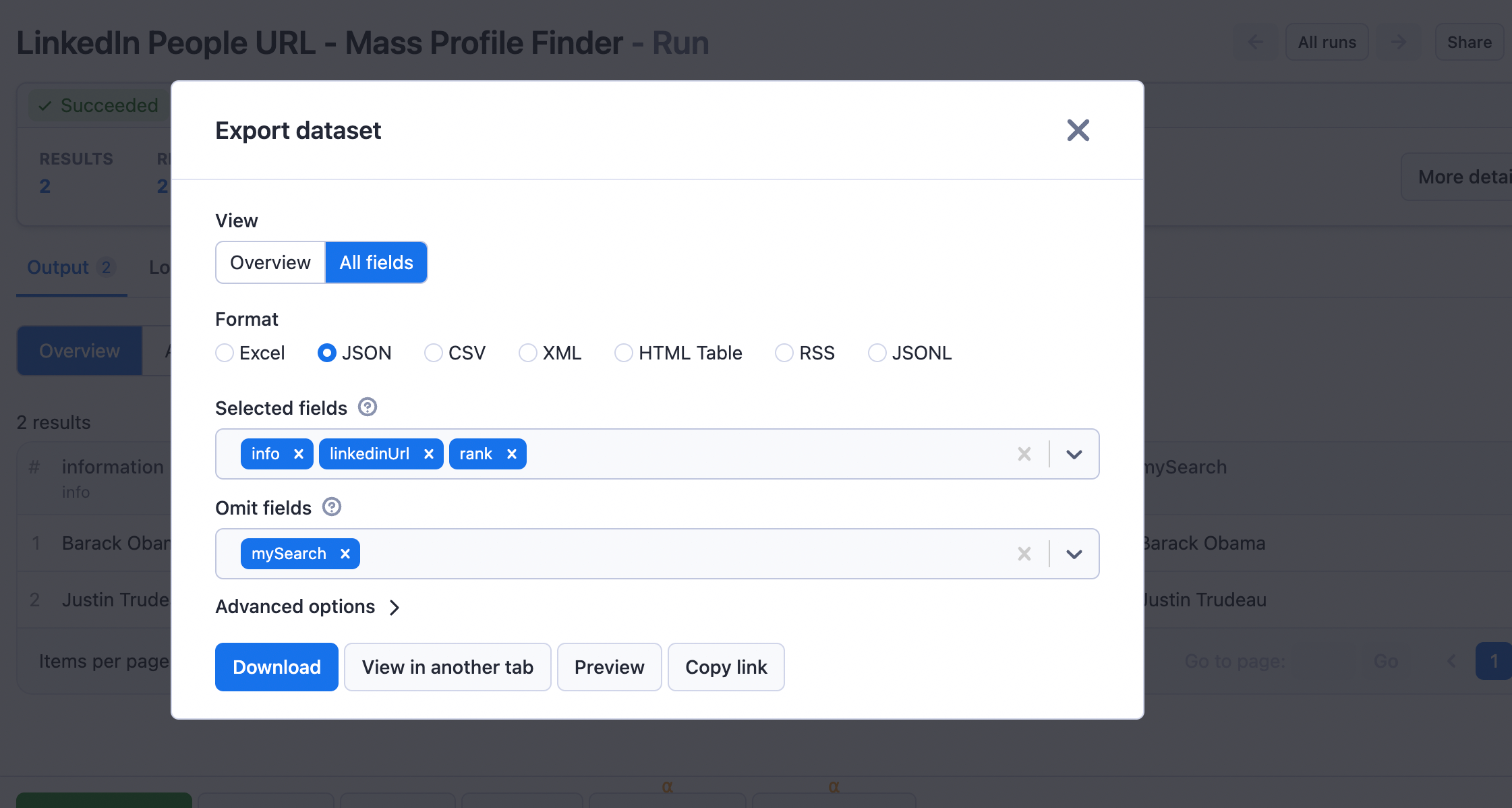Remove the info field tag
Screen dimensions: 1512x808
(x=297, y=453)
